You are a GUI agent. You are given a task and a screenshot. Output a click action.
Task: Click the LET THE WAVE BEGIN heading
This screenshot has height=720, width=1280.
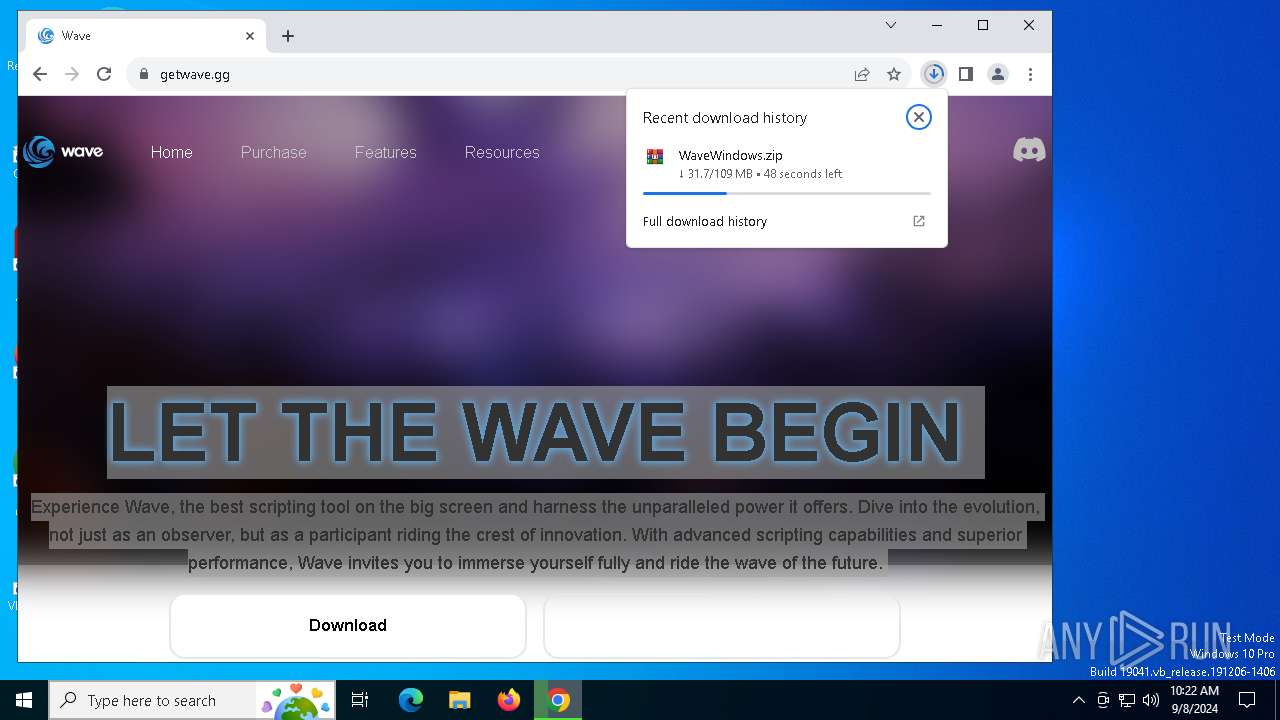click(546, 433)
